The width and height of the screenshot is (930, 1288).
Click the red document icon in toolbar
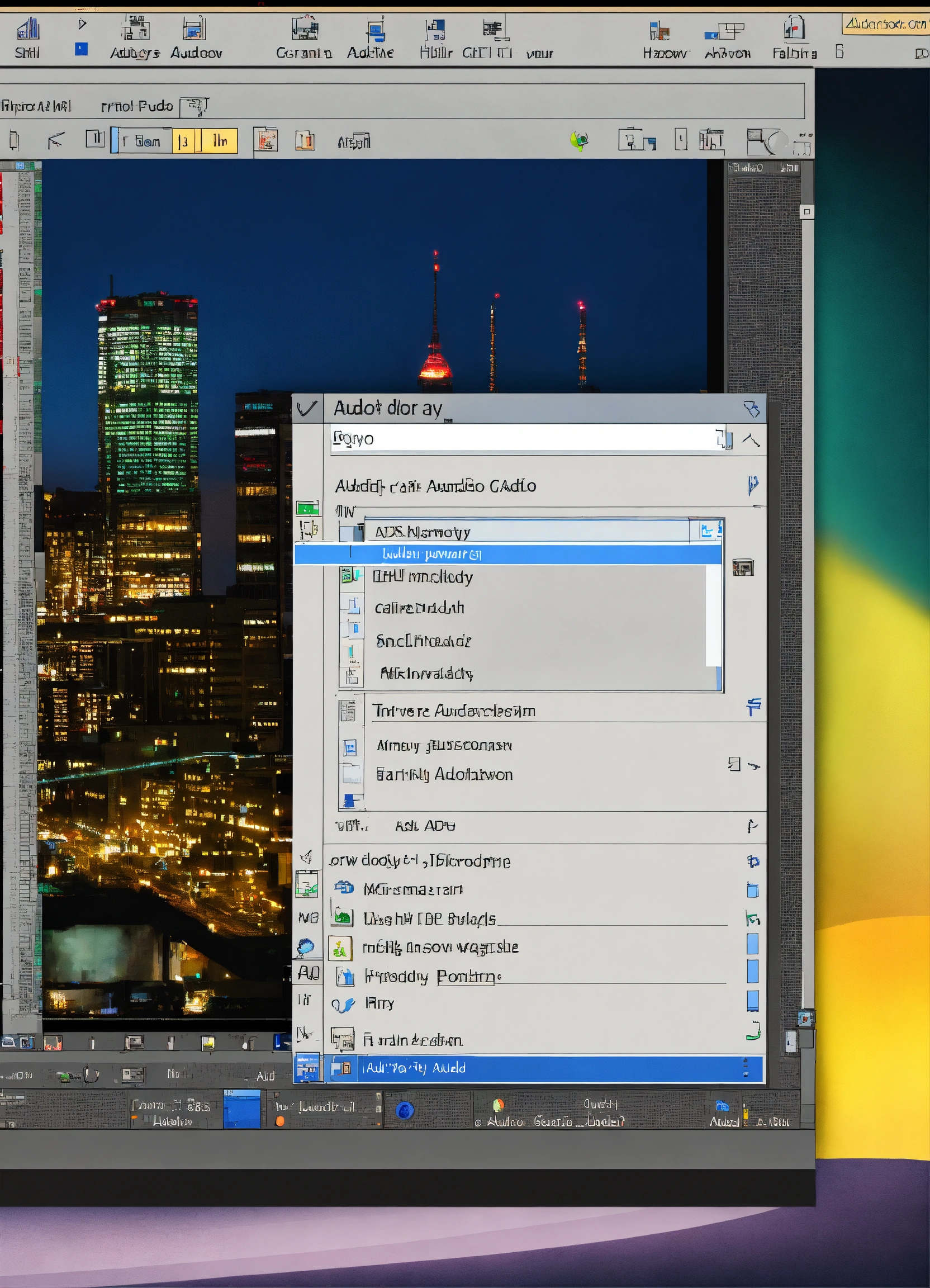(266, 140)
